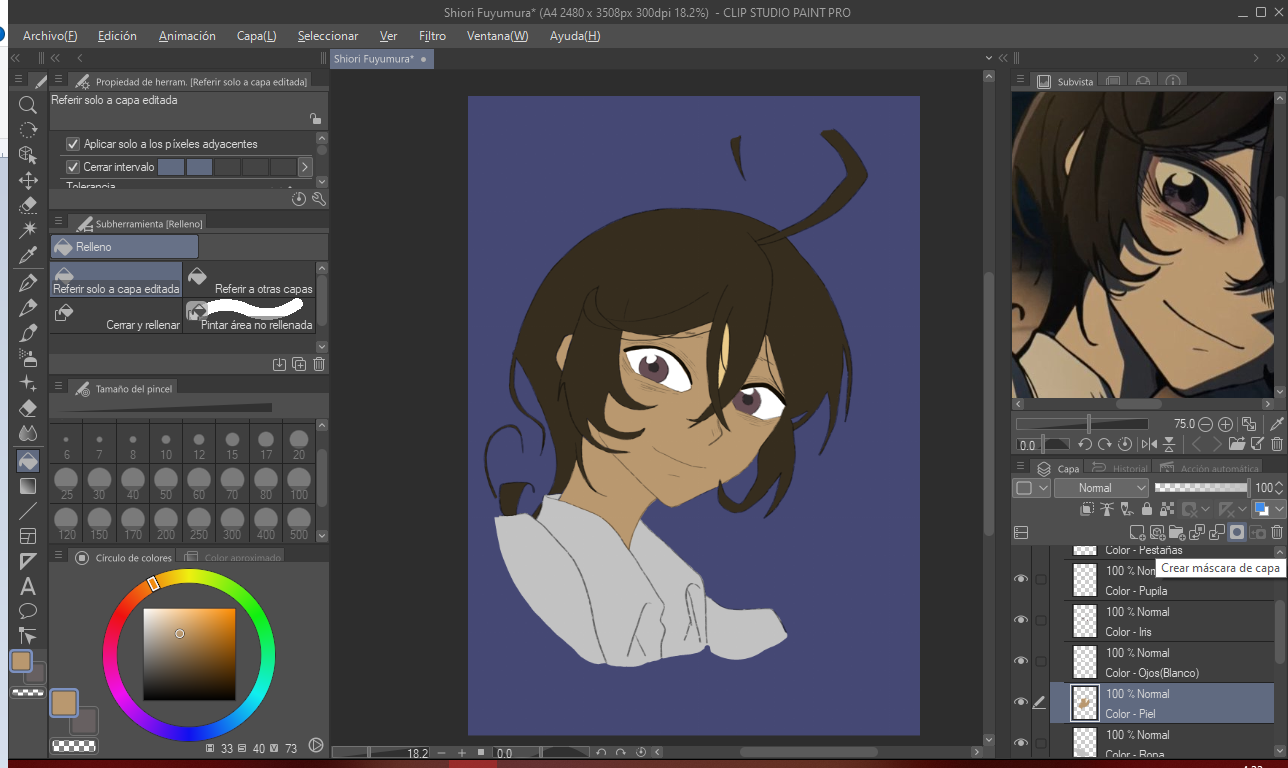The width and height of the screenshot is (1288, 768).
Task: Switch to the Historial tab
Action: pos(1120,468)
